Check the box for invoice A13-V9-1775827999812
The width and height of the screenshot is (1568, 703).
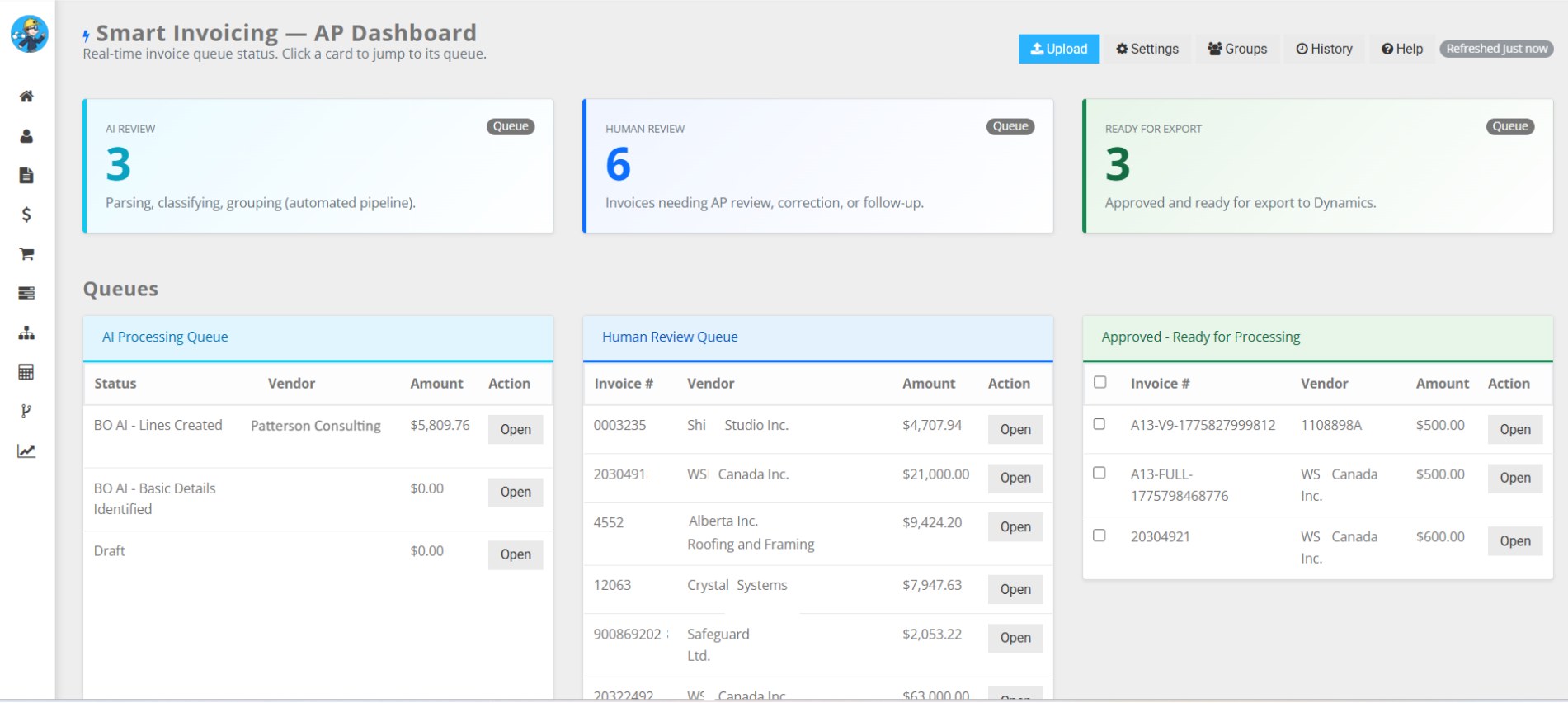pyautogui.click(x=1099, y=424)
